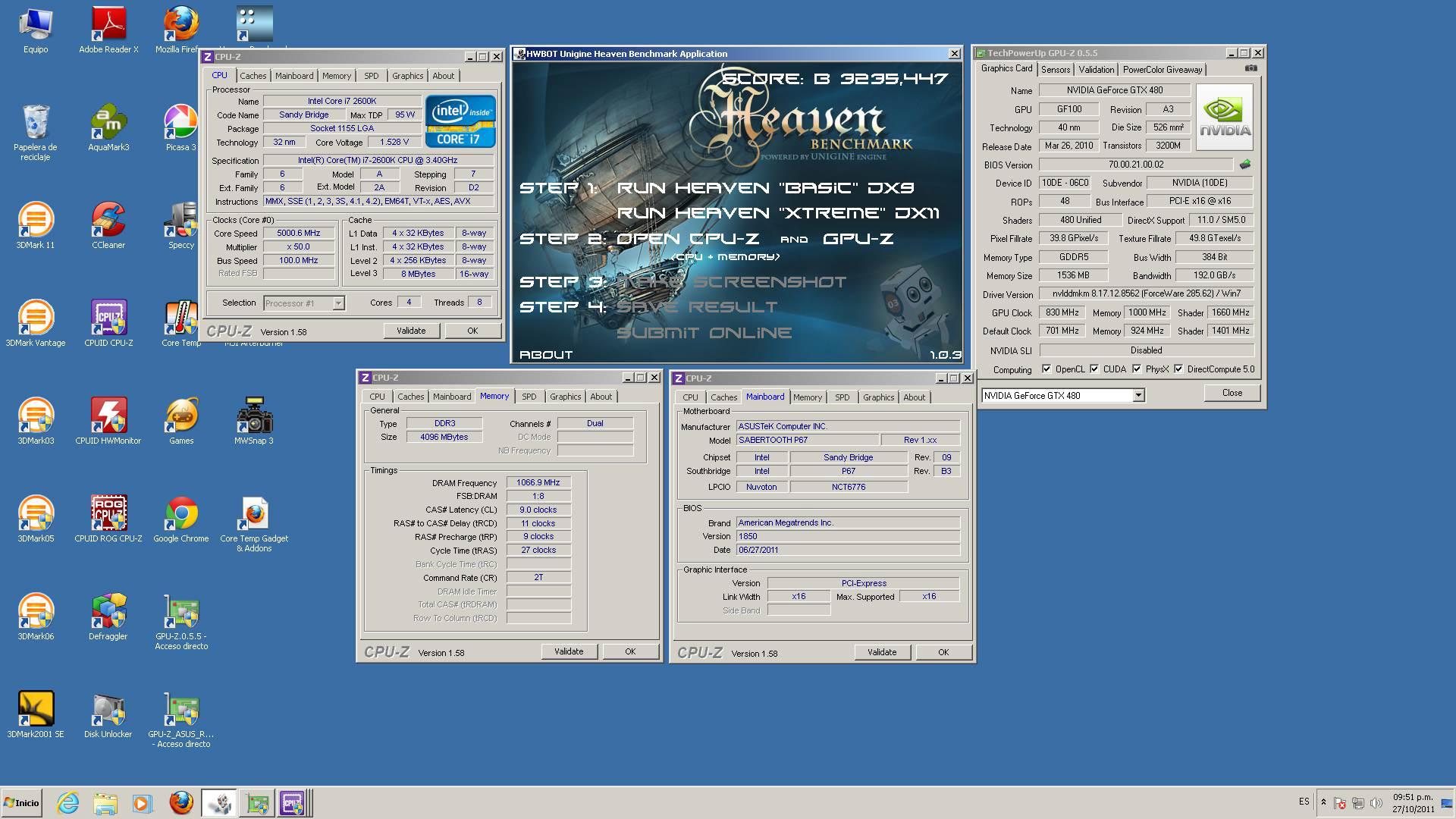Image resolution: width=1456 pixels, height=819 pixels.
Task: Toggle the PhysX checkbox in GPU-Z
Action: 1137,369
